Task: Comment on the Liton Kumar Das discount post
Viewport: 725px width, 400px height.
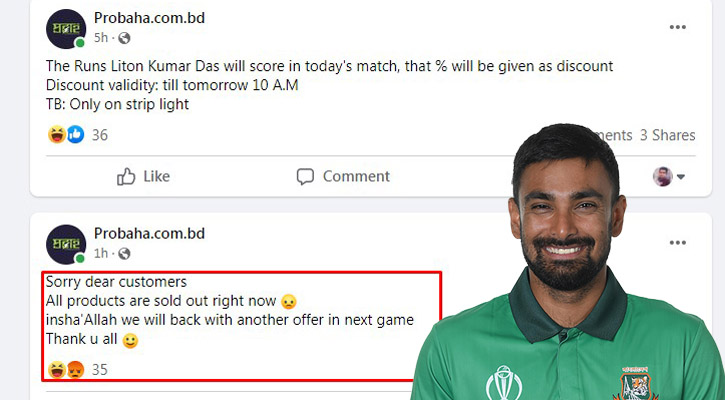Action: [x=343, y=176]
